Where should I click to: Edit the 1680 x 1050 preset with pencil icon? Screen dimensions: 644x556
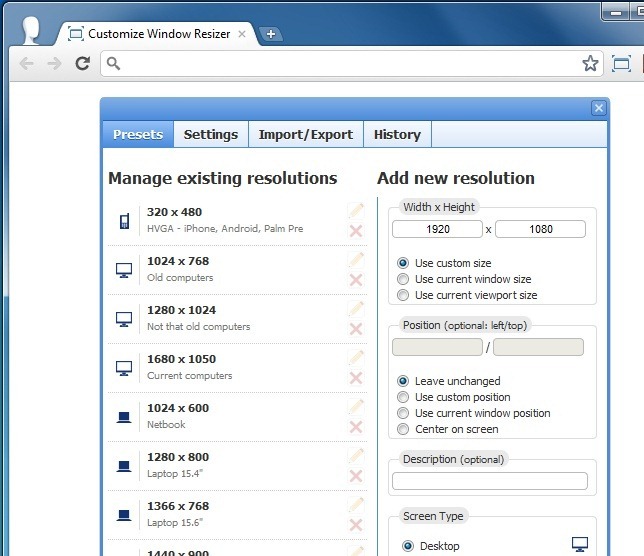tap(356, 358)
